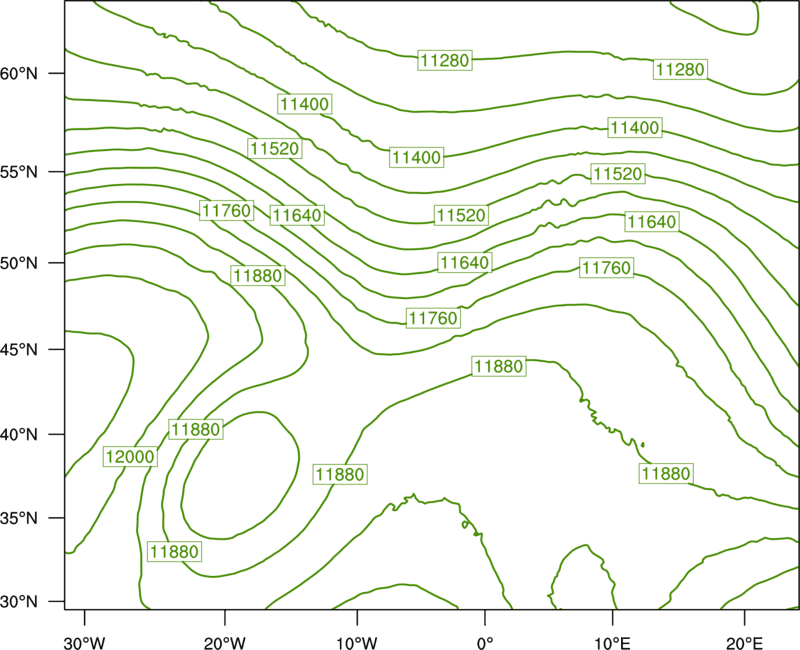Click the 35°N latitude axis label

pyautogui.click(x=19, y=518)
